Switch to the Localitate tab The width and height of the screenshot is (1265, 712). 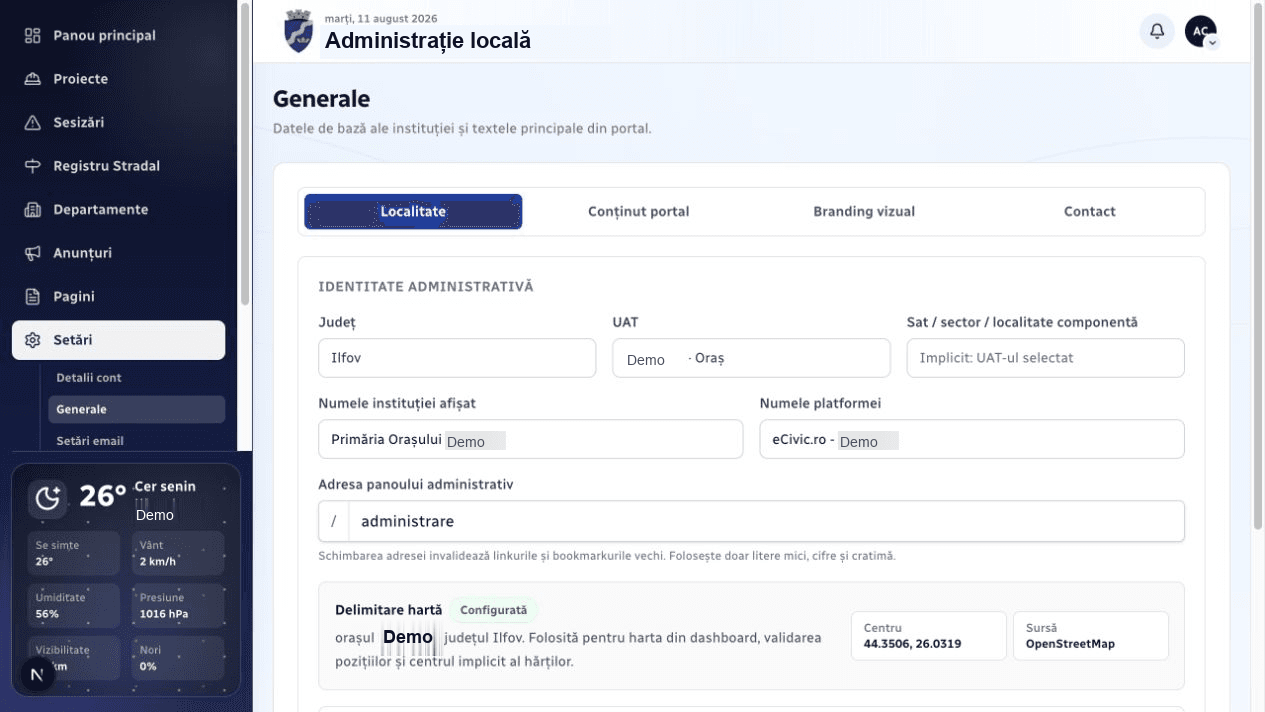point(413,212)
